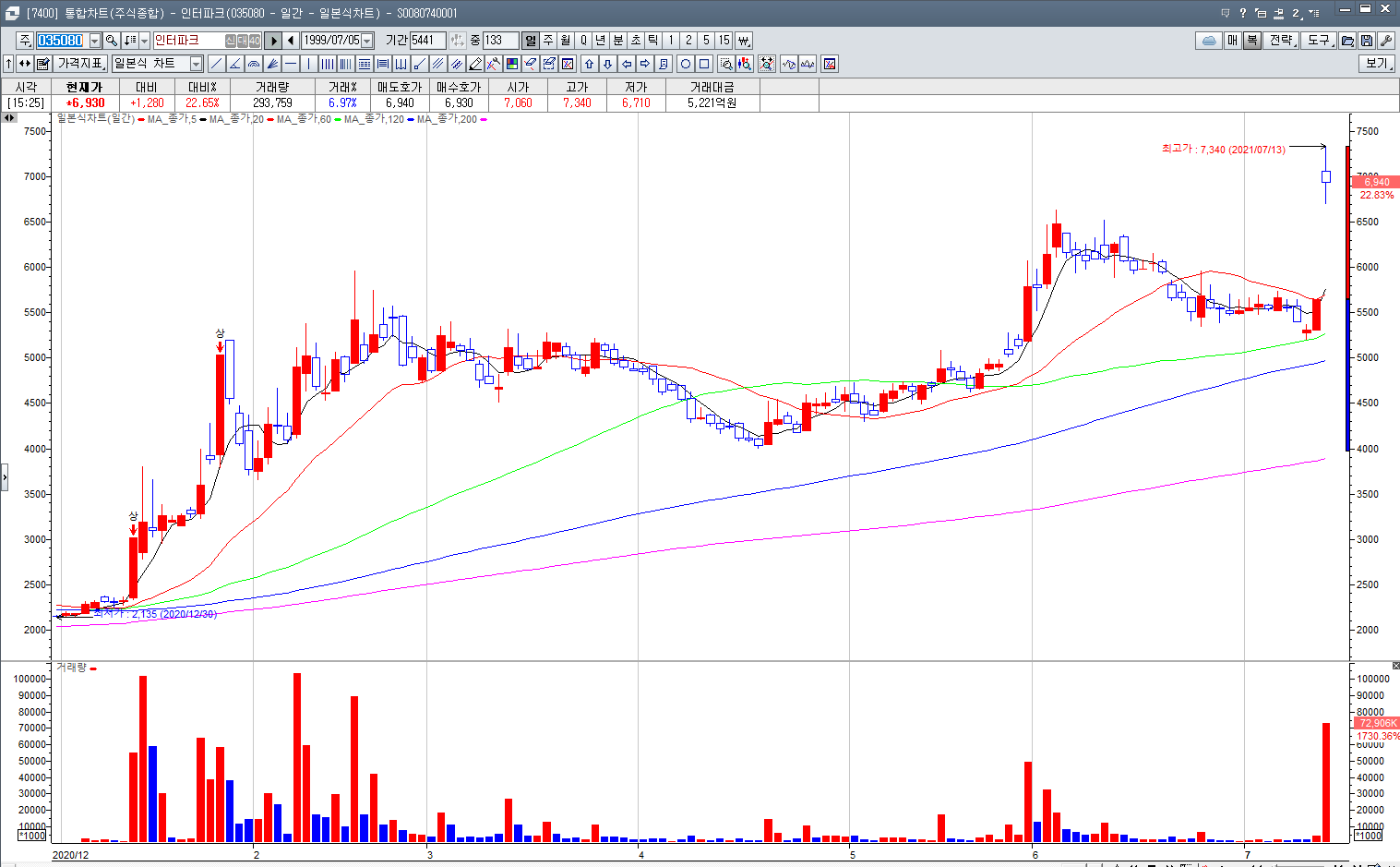Click the left arrow marker tool
This screenshot has height=867, width=1400.
click(x=627, y=64)
